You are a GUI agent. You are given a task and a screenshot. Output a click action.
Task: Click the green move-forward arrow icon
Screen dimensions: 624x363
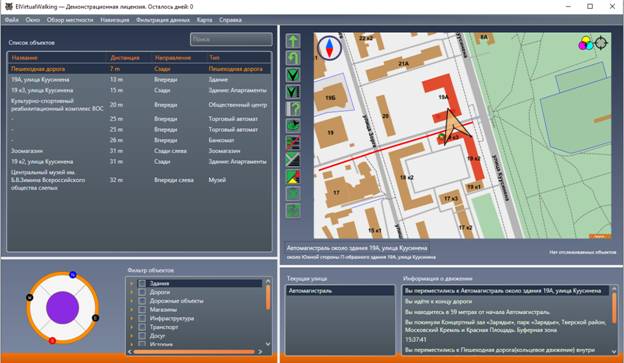[x=293, y=41]
